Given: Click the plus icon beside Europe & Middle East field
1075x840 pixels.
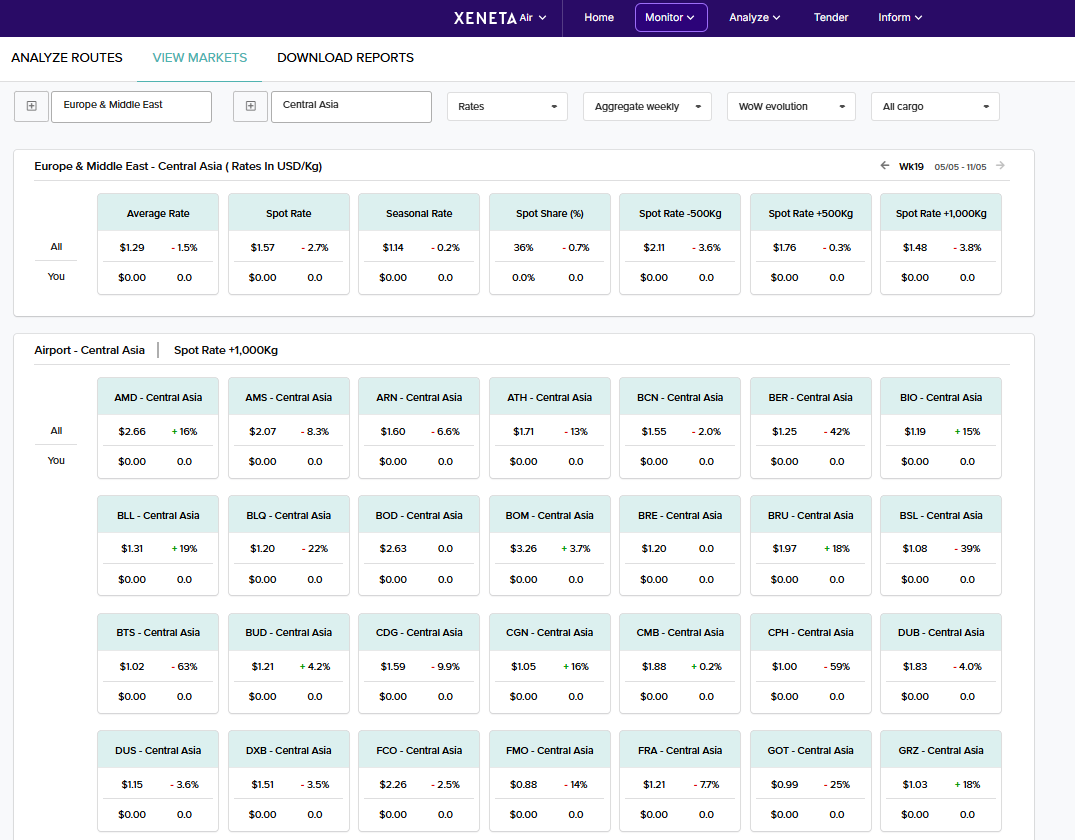Looking at the screenshot, I should pyautogui.click(x=31, y=106).
